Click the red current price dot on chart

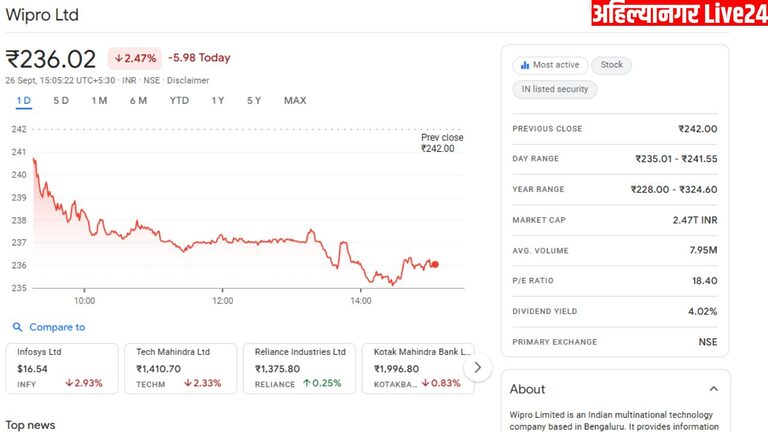tap(434, 264)
